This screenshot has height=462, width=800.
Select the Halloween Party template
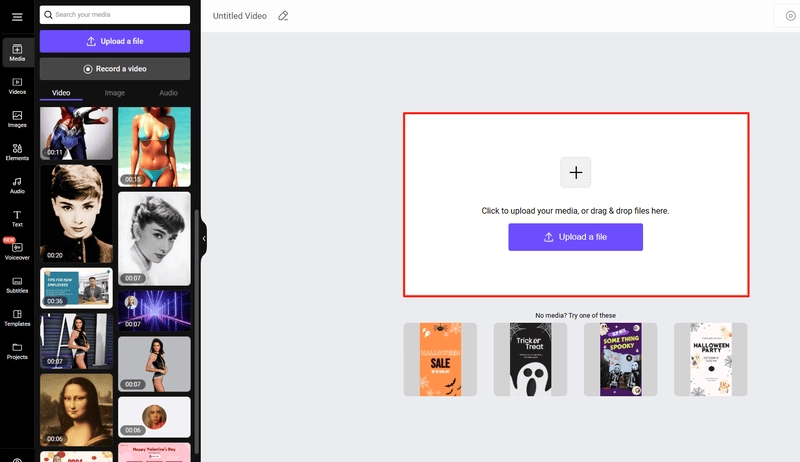(x=711, y=360)
